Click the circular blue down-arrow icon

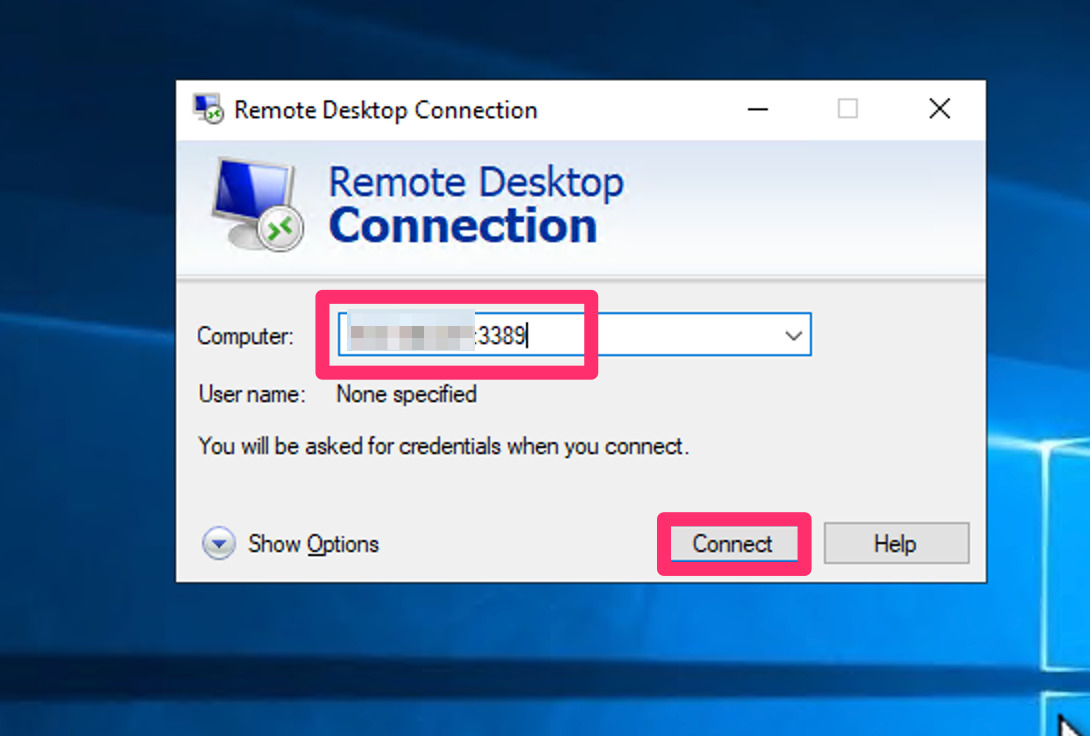[x=218, y=543]
